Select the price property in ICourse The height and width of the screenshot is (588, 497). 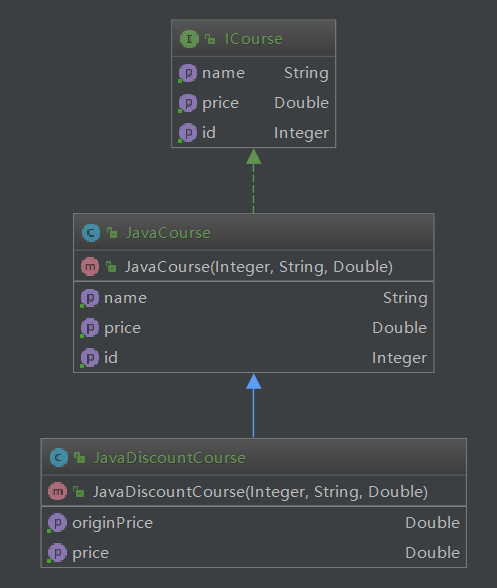coord(254,103)
